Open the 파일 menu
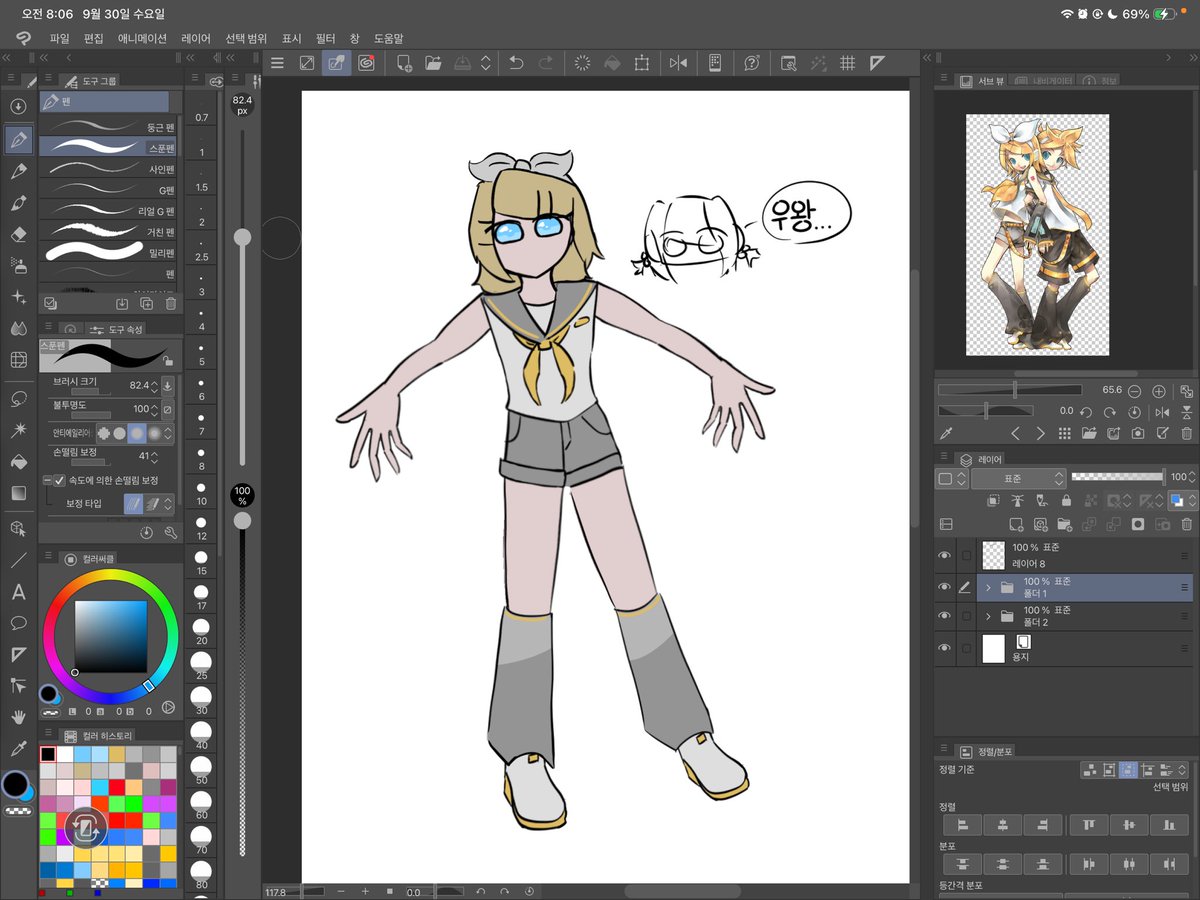The image size is (1200, 900). (x=59, y=38)
